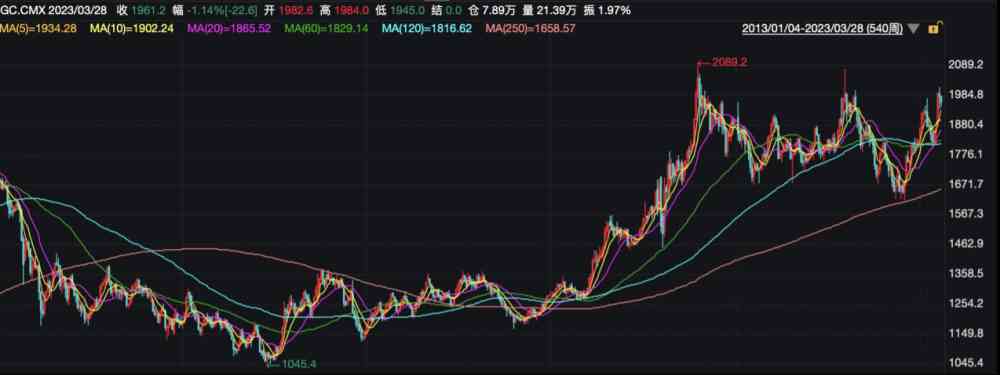Click the 1567.3 price axis label

967,214
